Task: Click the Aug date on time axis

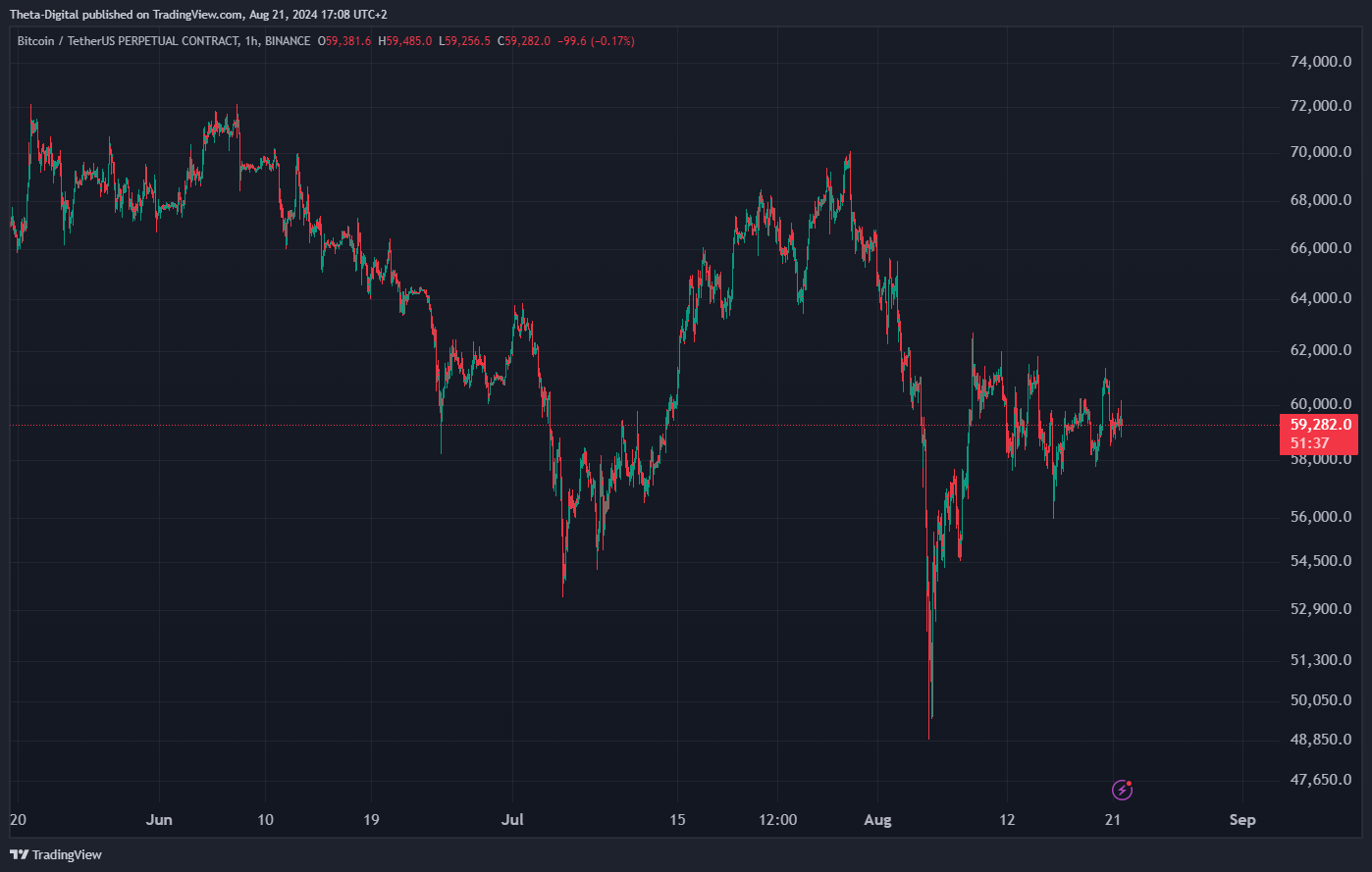Action: click(x=877, y=820)
